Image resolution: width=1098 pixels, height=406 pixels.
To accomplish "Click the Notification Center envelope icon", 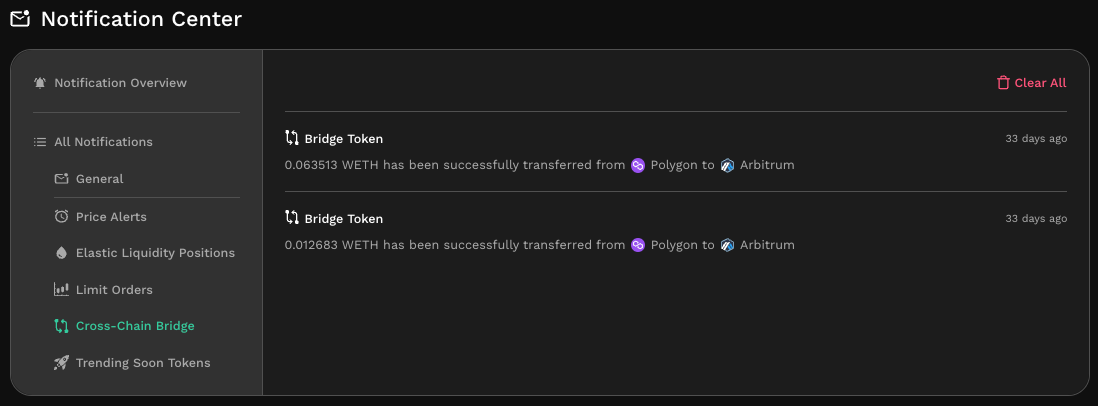I will 20,19.
